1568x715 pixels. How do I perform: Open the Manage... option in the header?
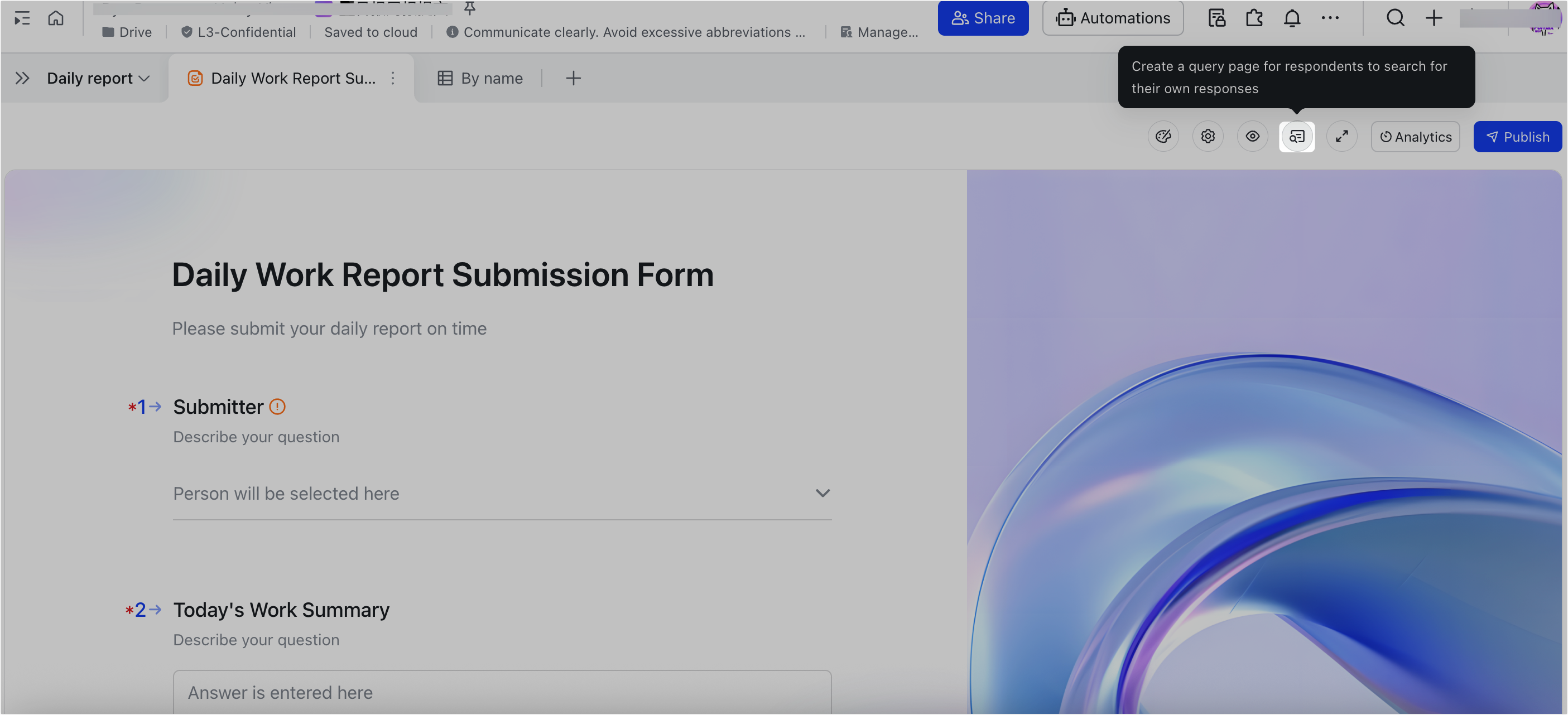[879, 32]
